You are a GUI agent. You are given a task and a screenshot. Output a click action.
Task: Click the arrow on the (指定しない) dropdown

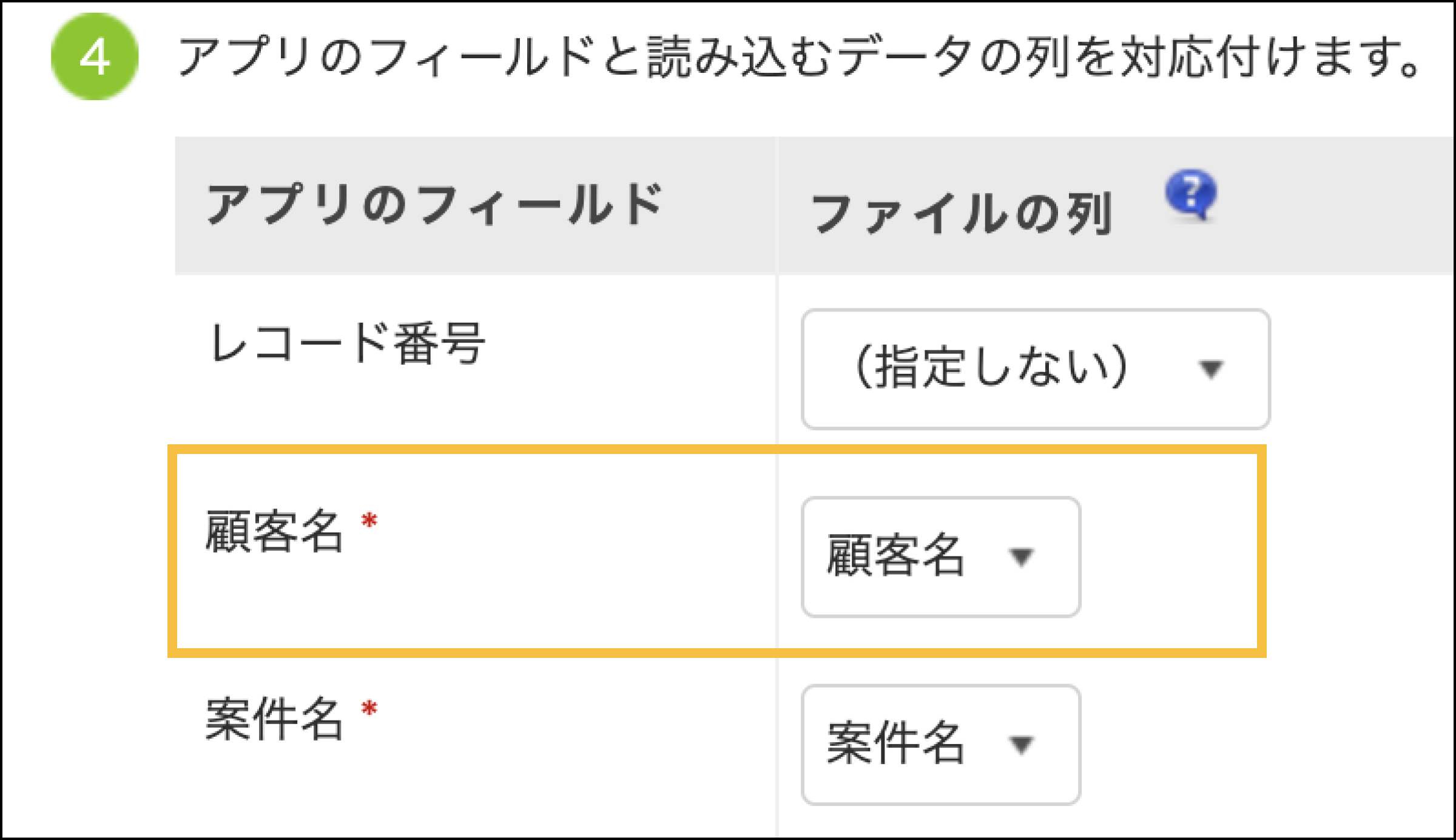[1211, 369]
